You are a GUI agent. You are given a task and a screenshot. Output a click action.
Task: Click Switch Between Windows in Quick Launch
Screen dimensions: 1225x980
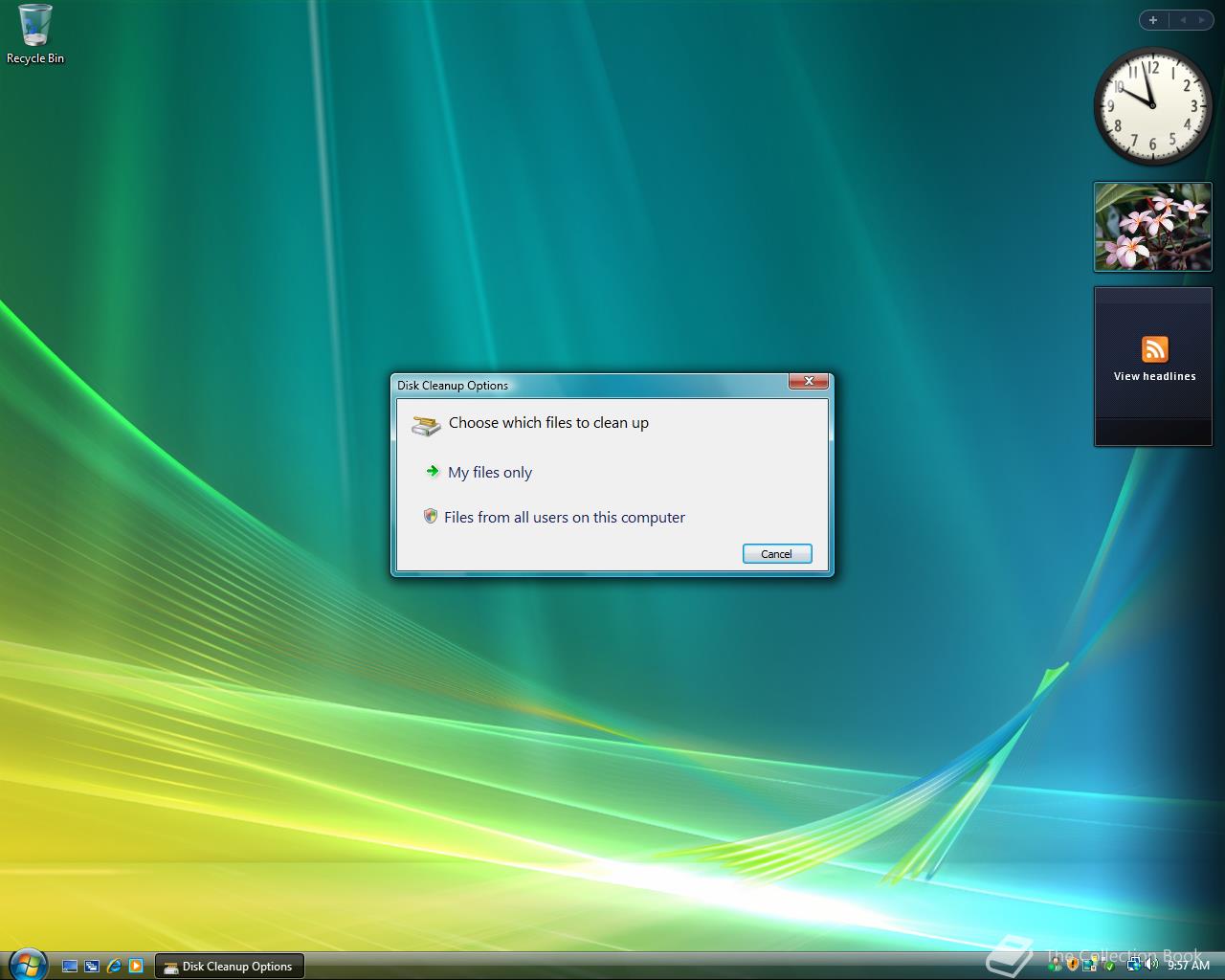[92, 967]
